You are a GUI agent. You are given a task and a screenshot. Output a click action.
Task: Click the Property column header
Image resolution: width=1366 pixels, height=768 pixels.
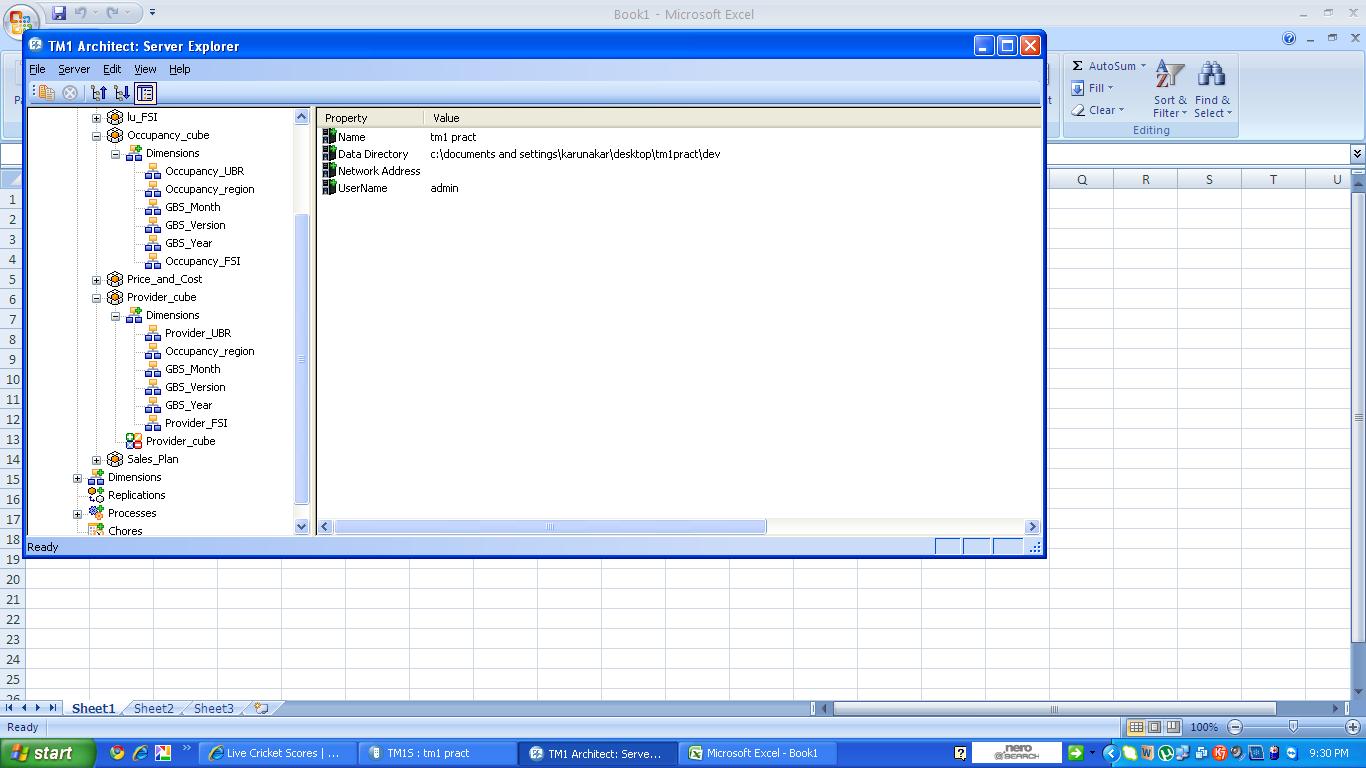pos(371,118)
